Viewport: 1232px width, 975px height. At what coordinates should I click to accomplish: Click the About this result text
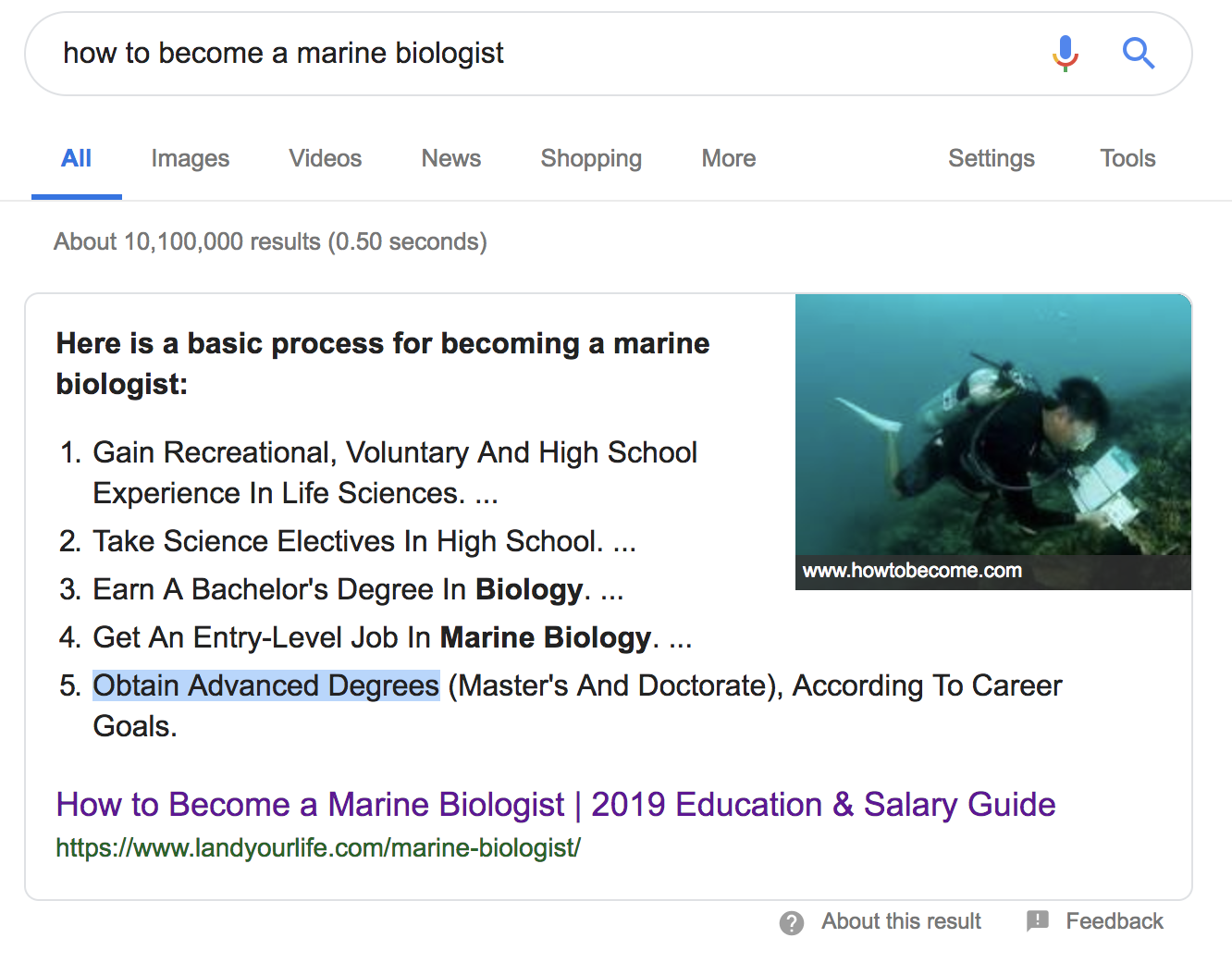(x=902, y=921)
